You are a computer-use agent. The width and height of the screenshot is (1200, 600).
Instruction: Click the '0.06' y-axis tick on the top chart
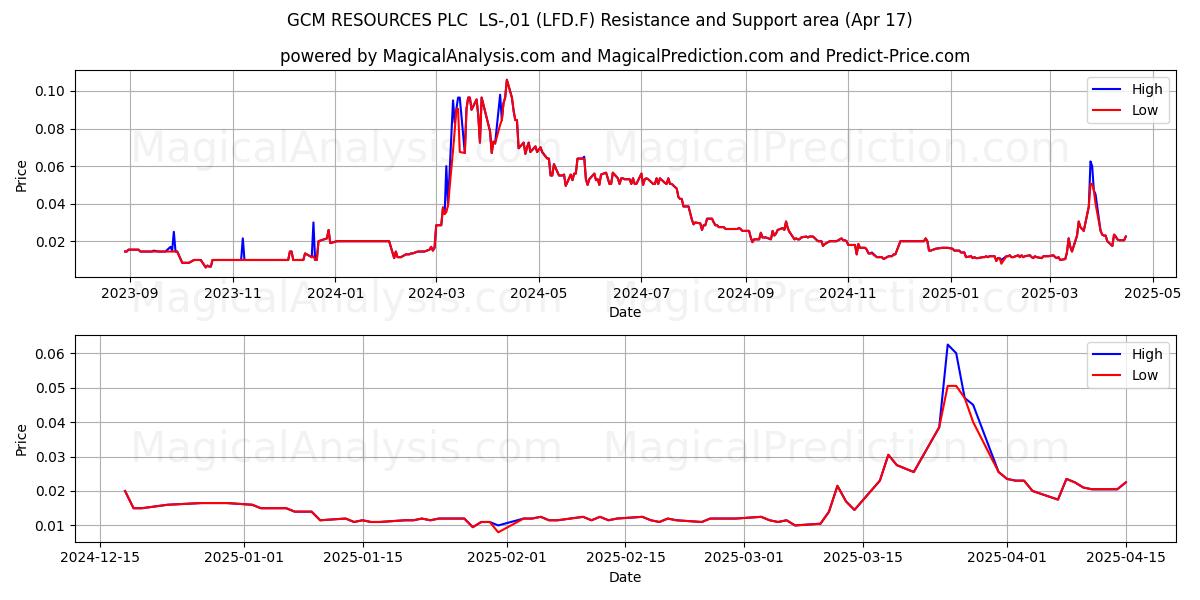click(51, 166)
